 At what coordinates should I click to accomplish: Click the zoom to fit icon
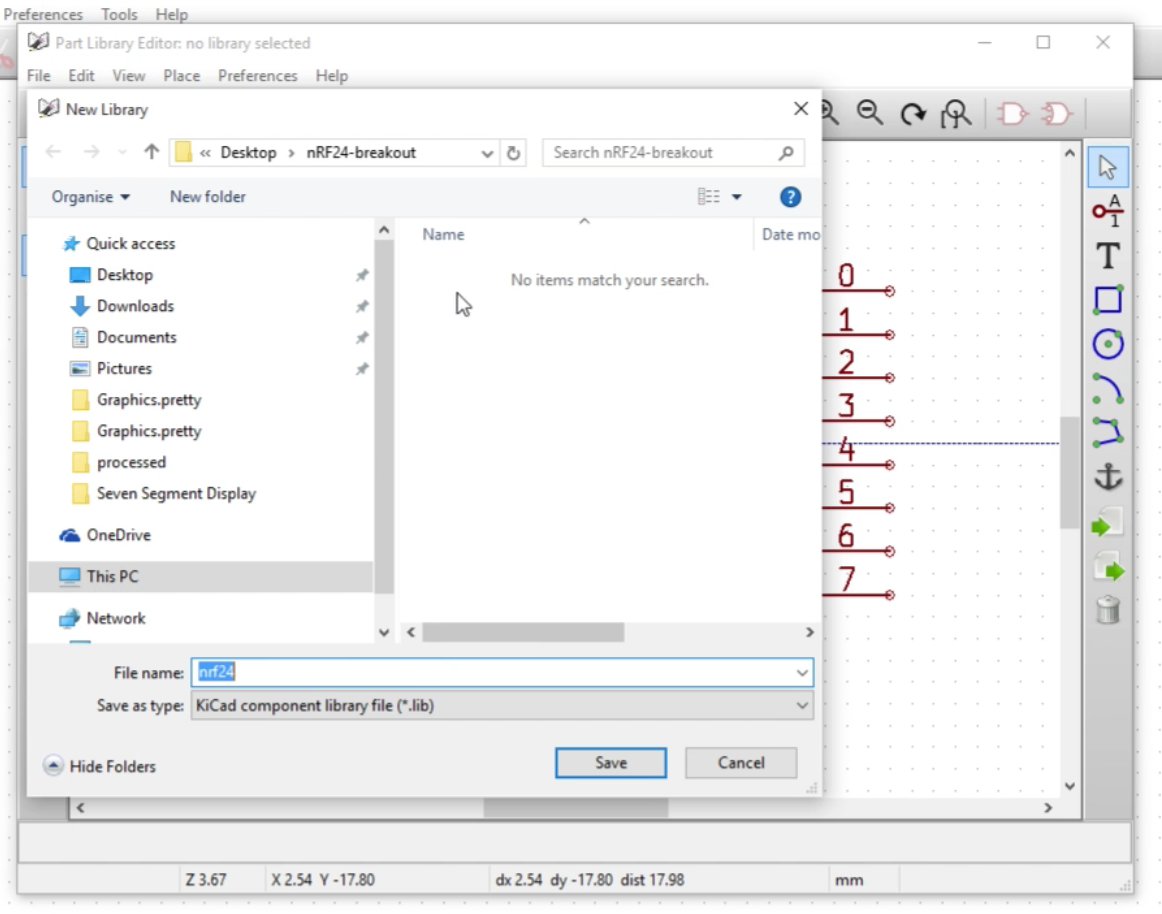[956, 113]
